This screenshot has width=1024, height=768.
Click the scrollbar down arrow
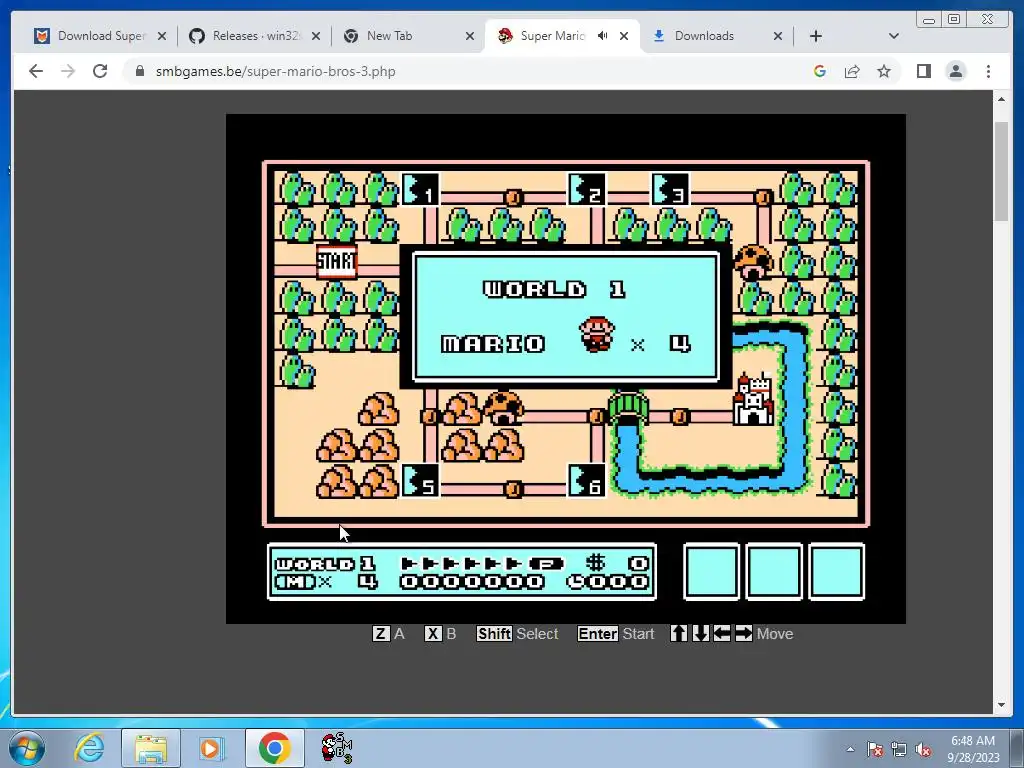click(x=1001, y=705)
